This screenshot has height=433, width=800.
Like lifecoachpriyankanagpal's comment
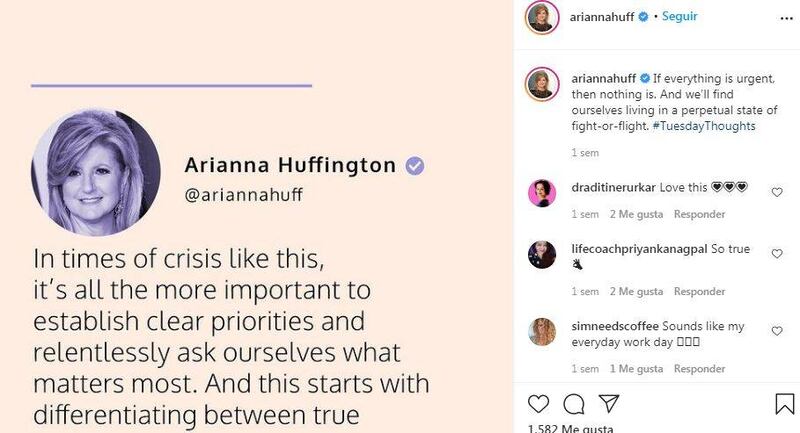pyautogui.click(x=777, y=255)
